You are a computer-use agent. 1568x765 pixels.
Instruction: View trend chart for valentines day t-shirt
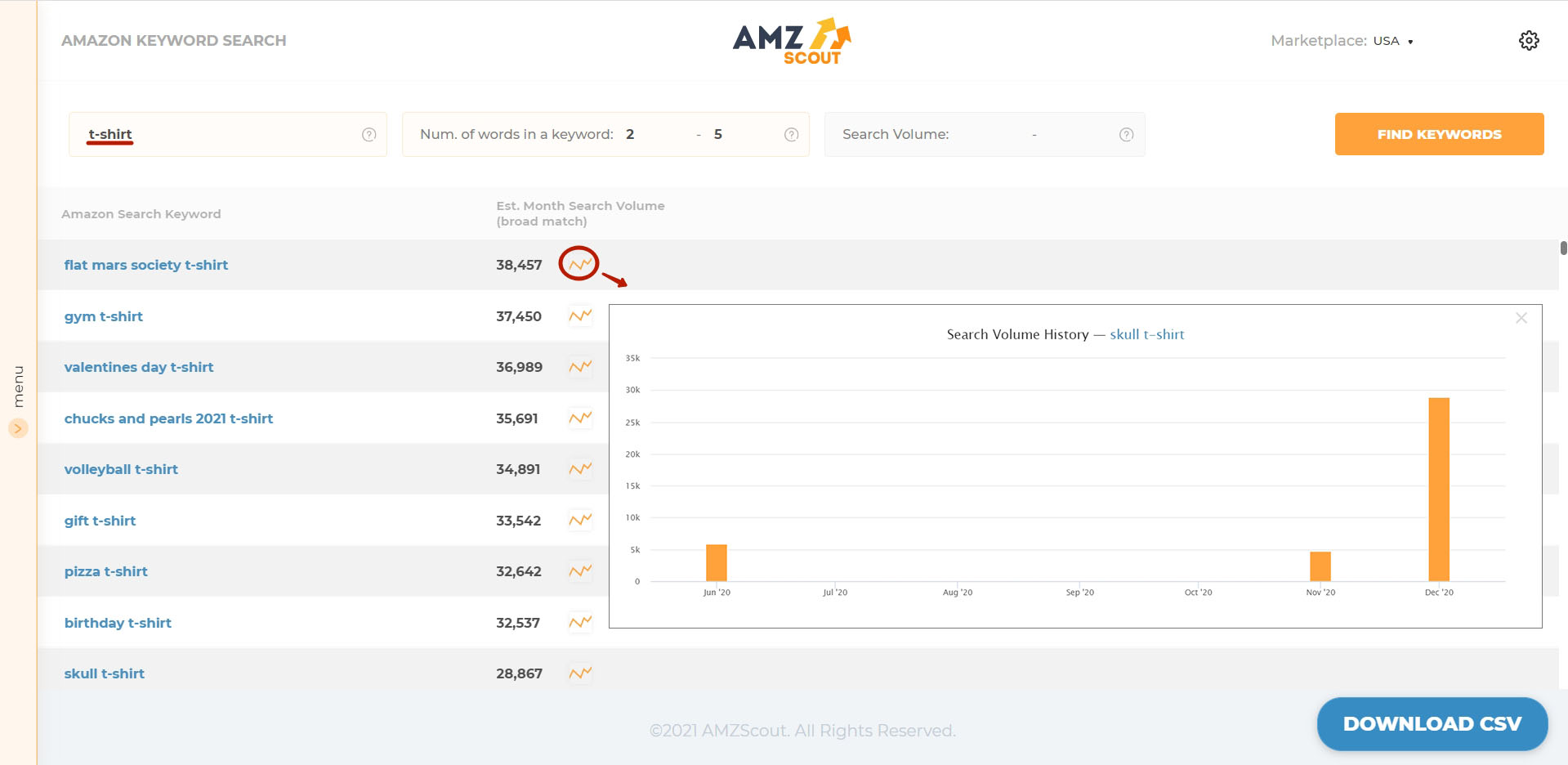coord(580,367)
